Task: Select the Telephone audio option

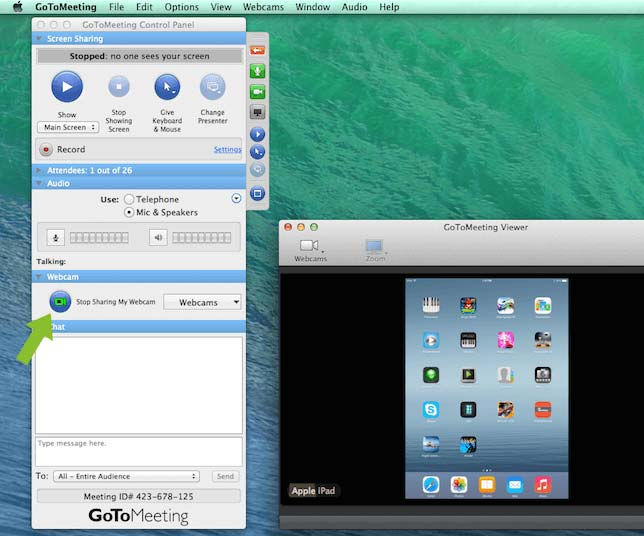Action: pyautogui.click(x=129, y=199)
